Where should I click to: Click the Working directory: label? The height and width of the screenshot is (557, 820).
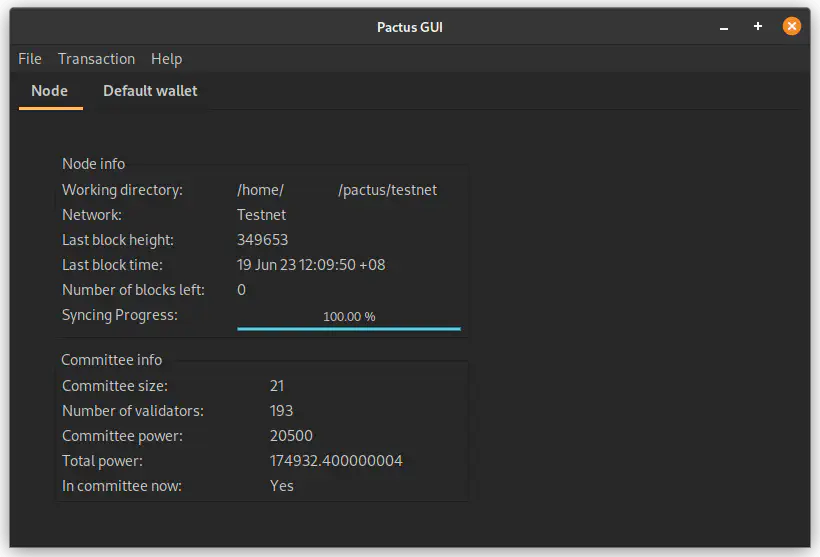click(x=122, y=190)
